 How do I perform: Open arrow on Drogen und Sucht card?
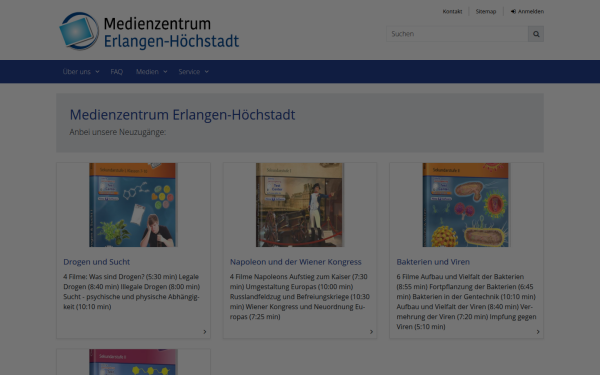point(205,332)
